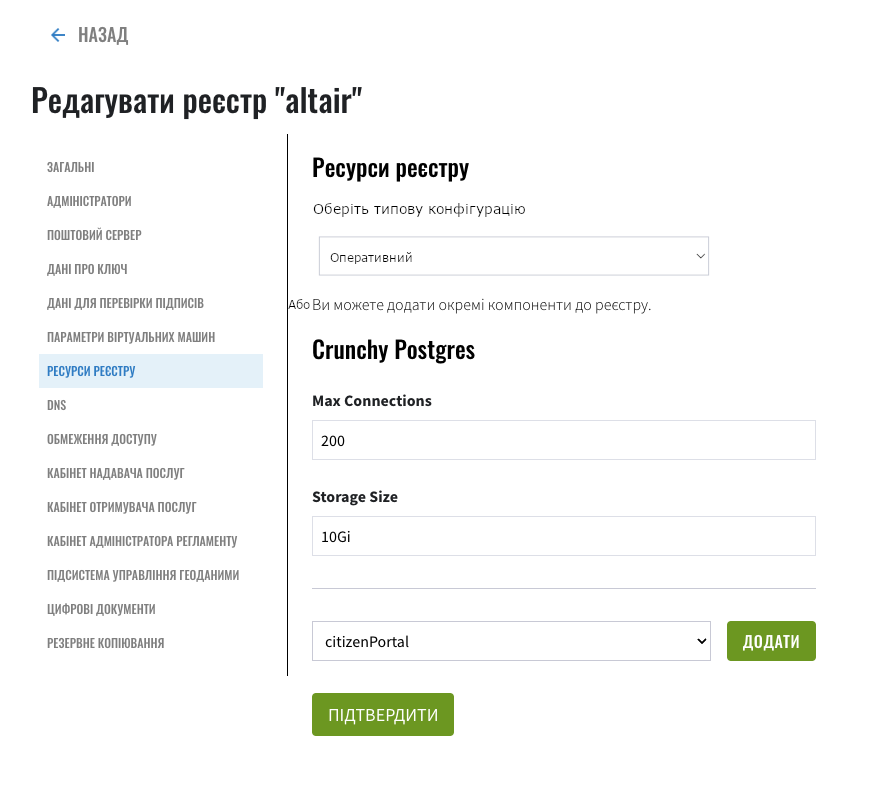Select the DNS menu item
This screenshot has height=791, width=871.
[57, 405]
